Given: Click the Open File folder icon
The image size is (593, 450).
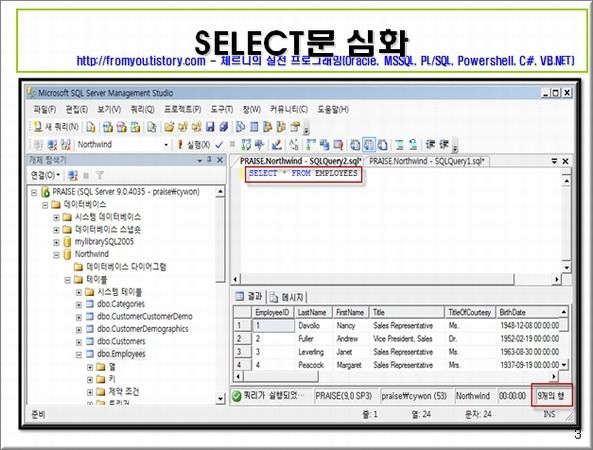Looking at the screenshot, I should click(169, 127).
